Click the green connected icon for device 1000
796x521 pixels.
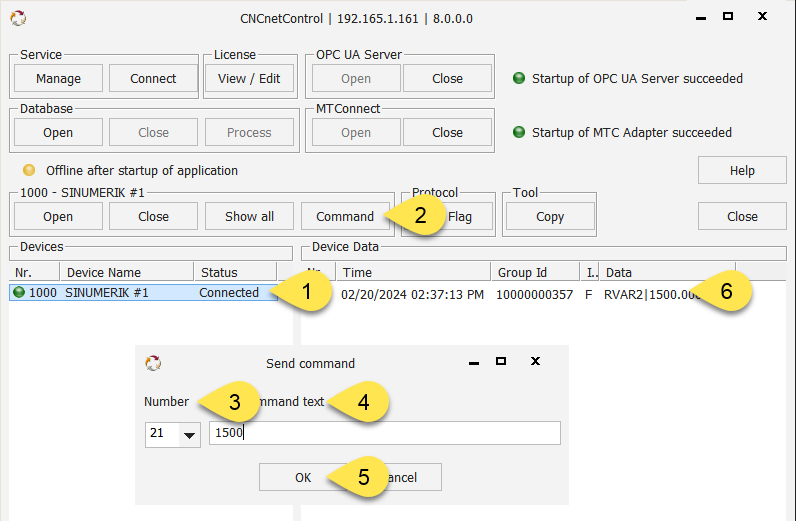[x=19, y=293]
